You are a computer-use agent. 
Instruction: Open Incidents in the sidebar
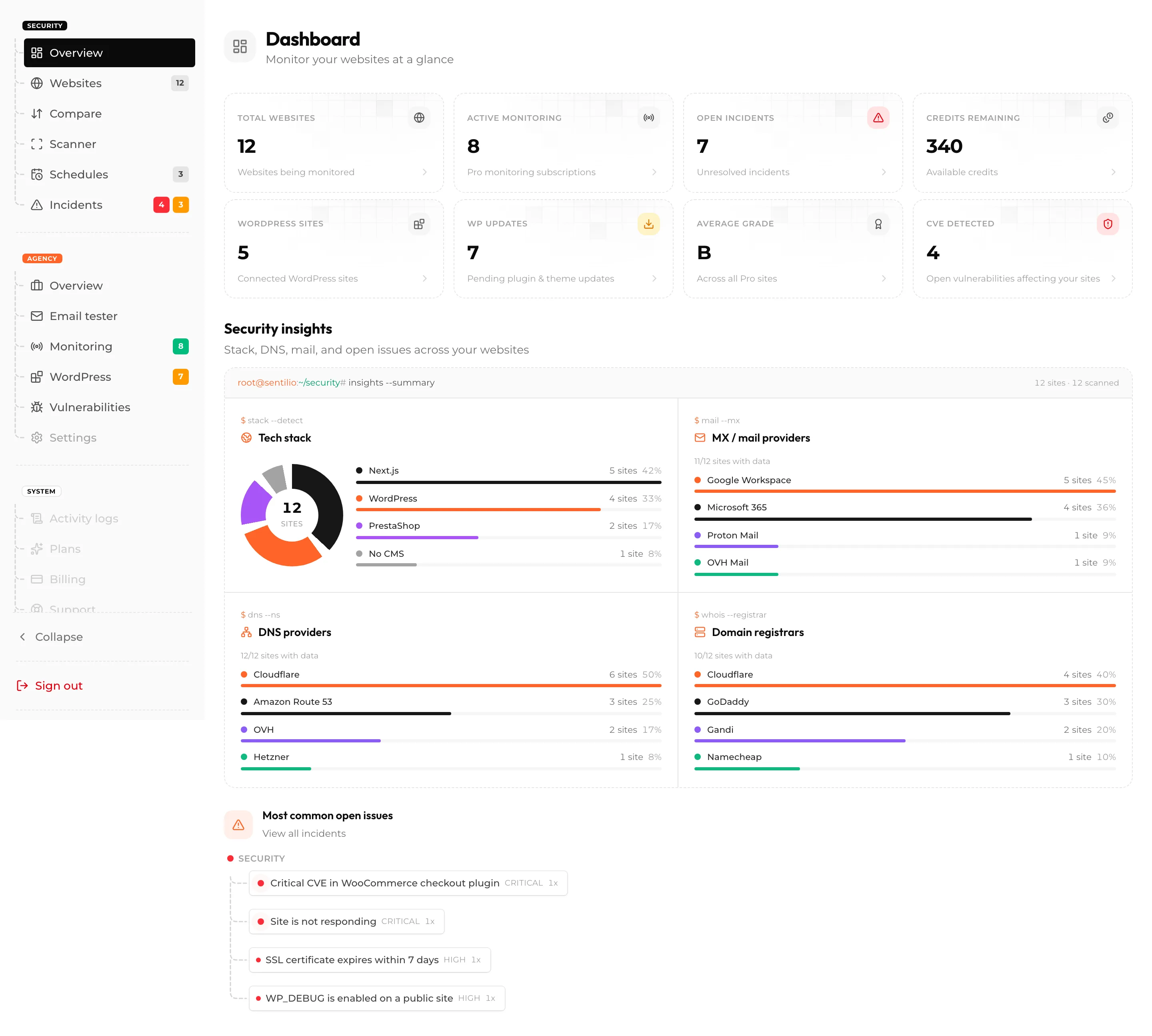[109, 205]
